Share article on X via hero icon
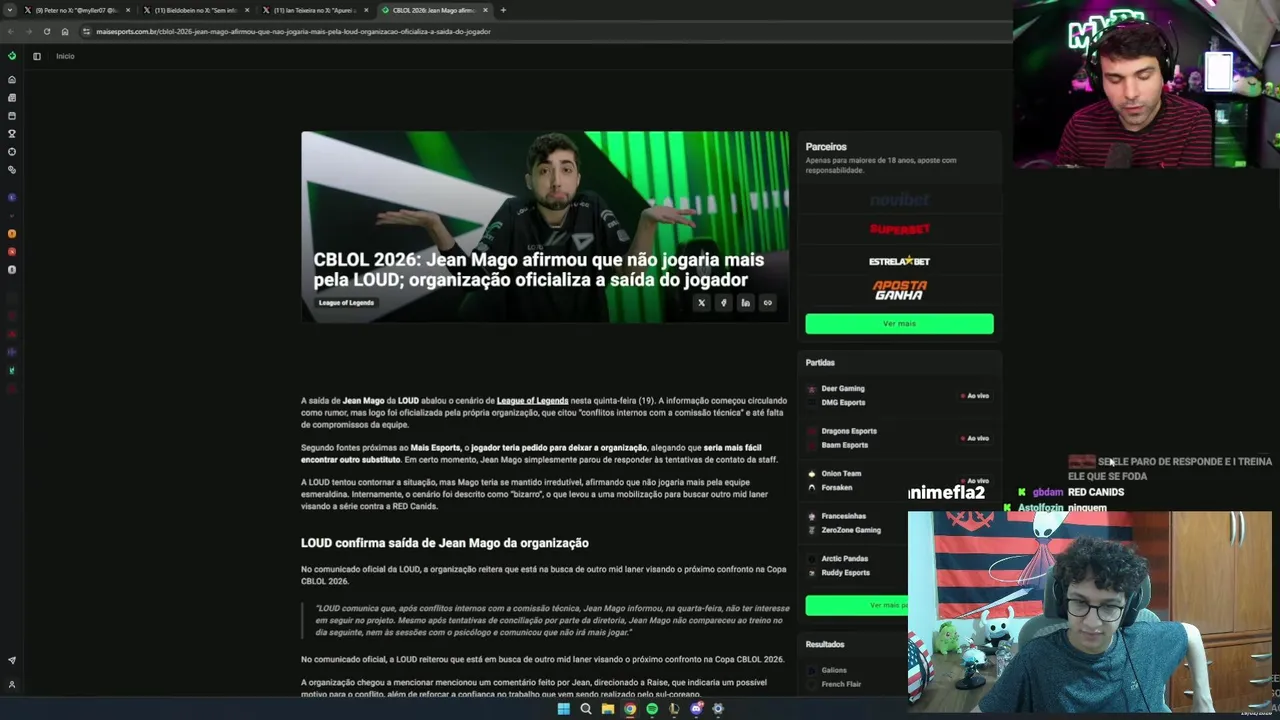The width and height of the screenshot is (1280, 720). click(x=701, y=303)
